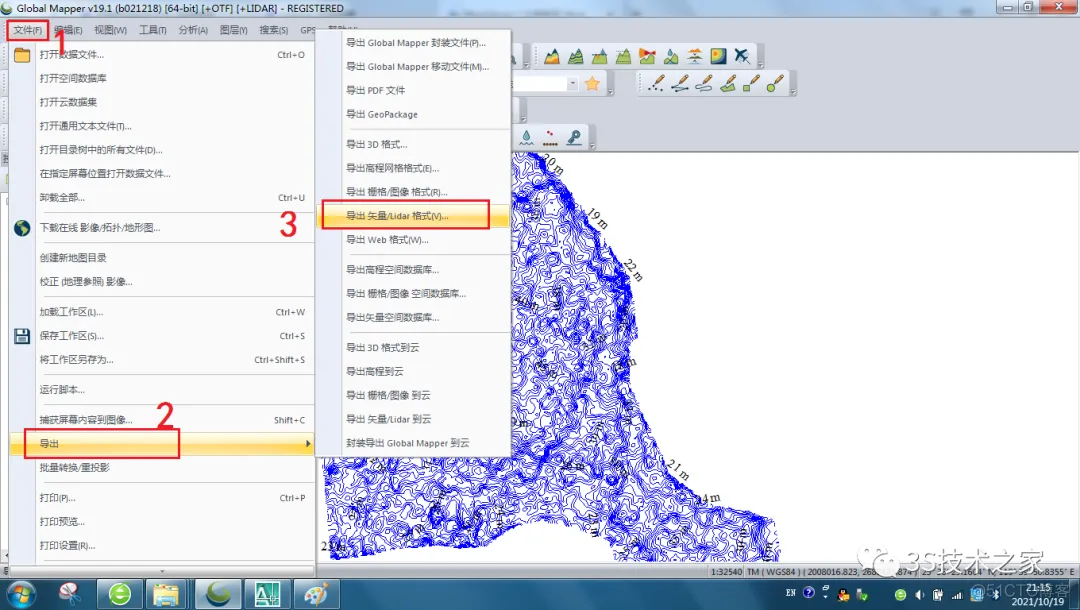Select the create circle area tool
This screenshot has width=1080, height=610.
[x=776, y=83]
